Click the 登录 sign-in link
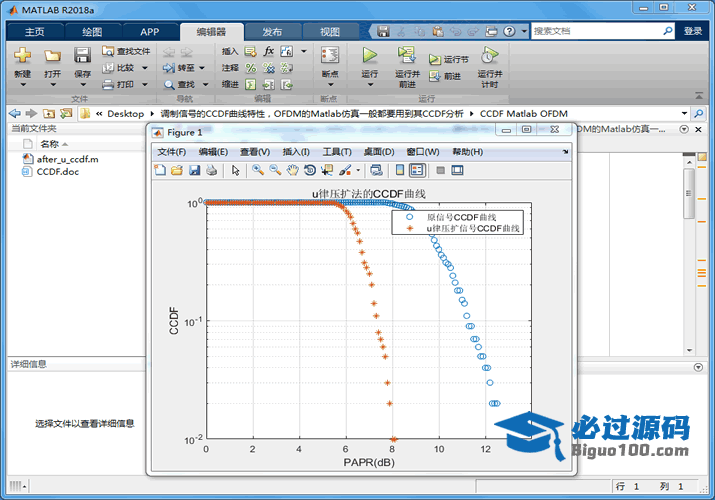Image resolution: width=715 pixels, height=500 pixels. 693,31
